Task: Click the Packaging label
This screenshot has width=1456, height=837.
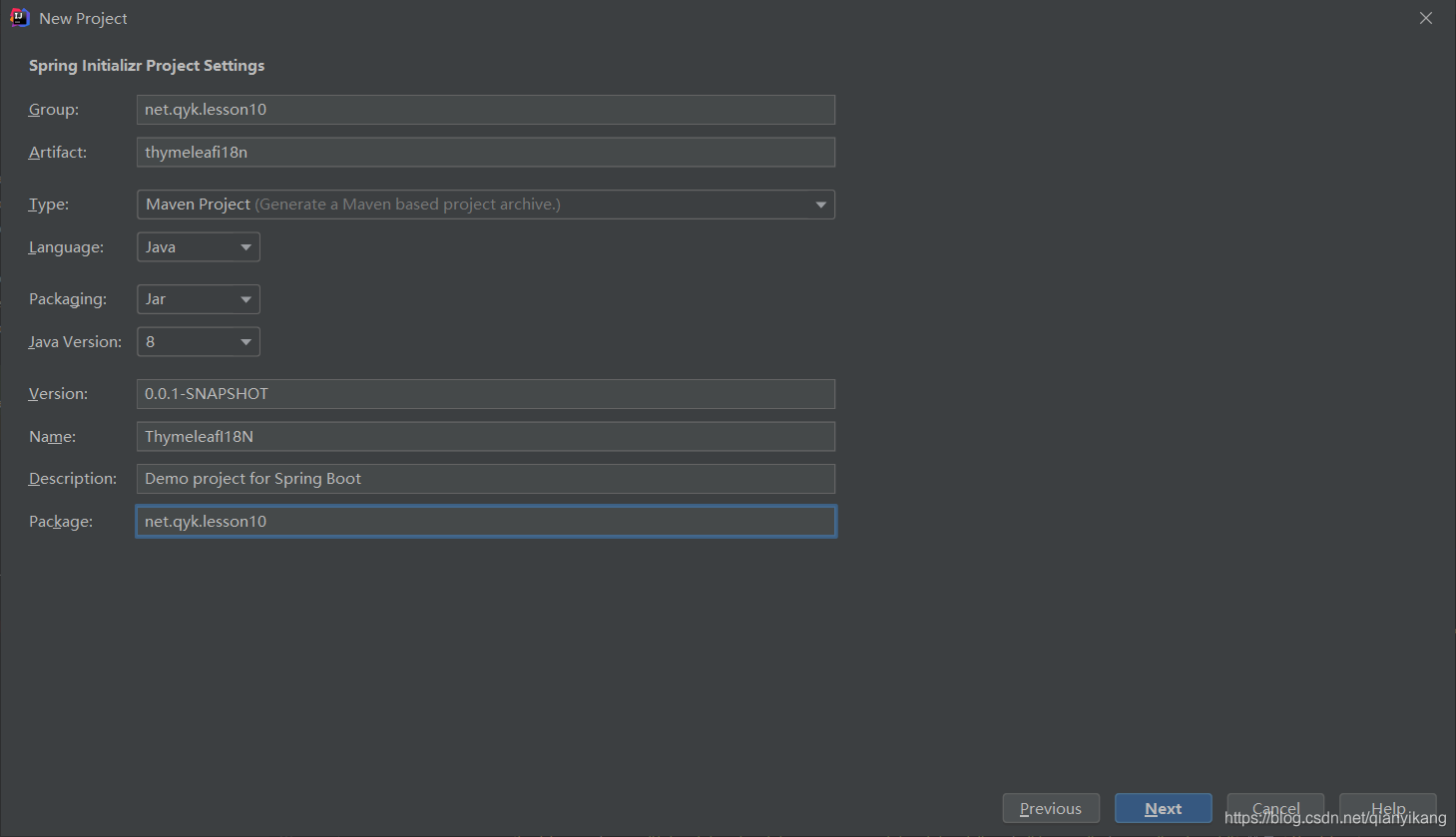Action: point(68,299)
